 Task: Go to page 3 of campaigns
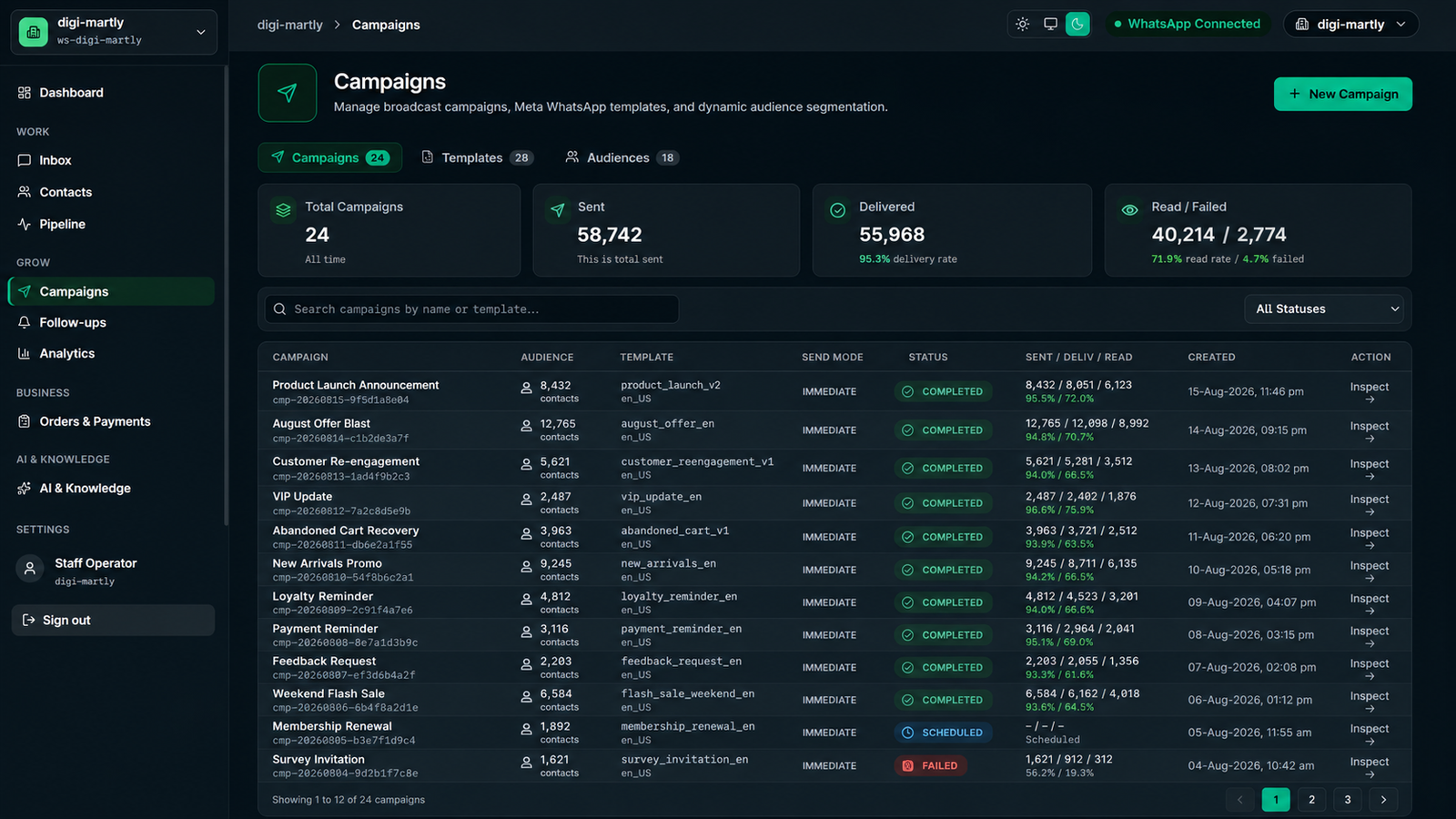pos(1348,800)
